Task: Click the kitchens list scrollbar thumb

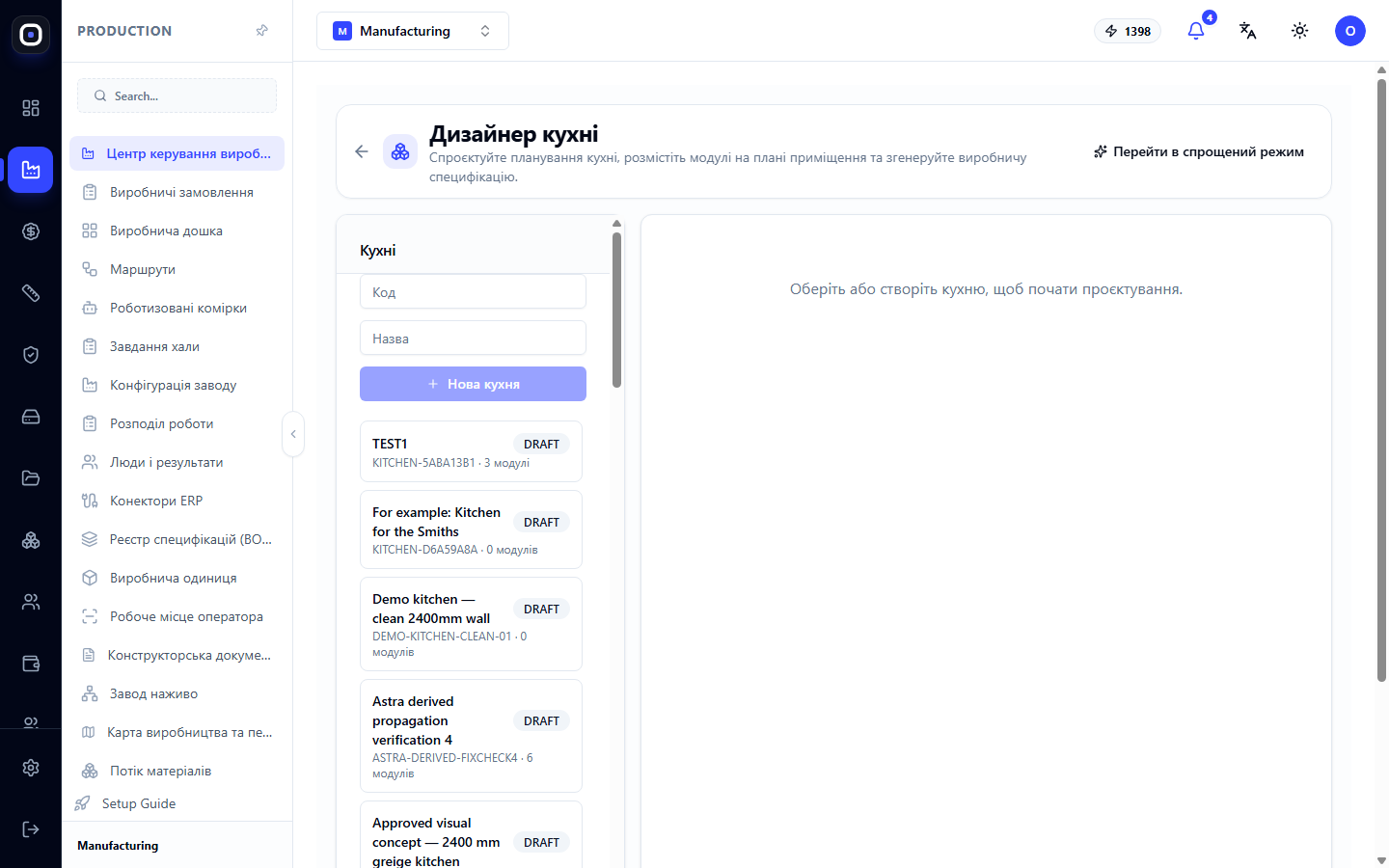Action: (x=616, y=309)
